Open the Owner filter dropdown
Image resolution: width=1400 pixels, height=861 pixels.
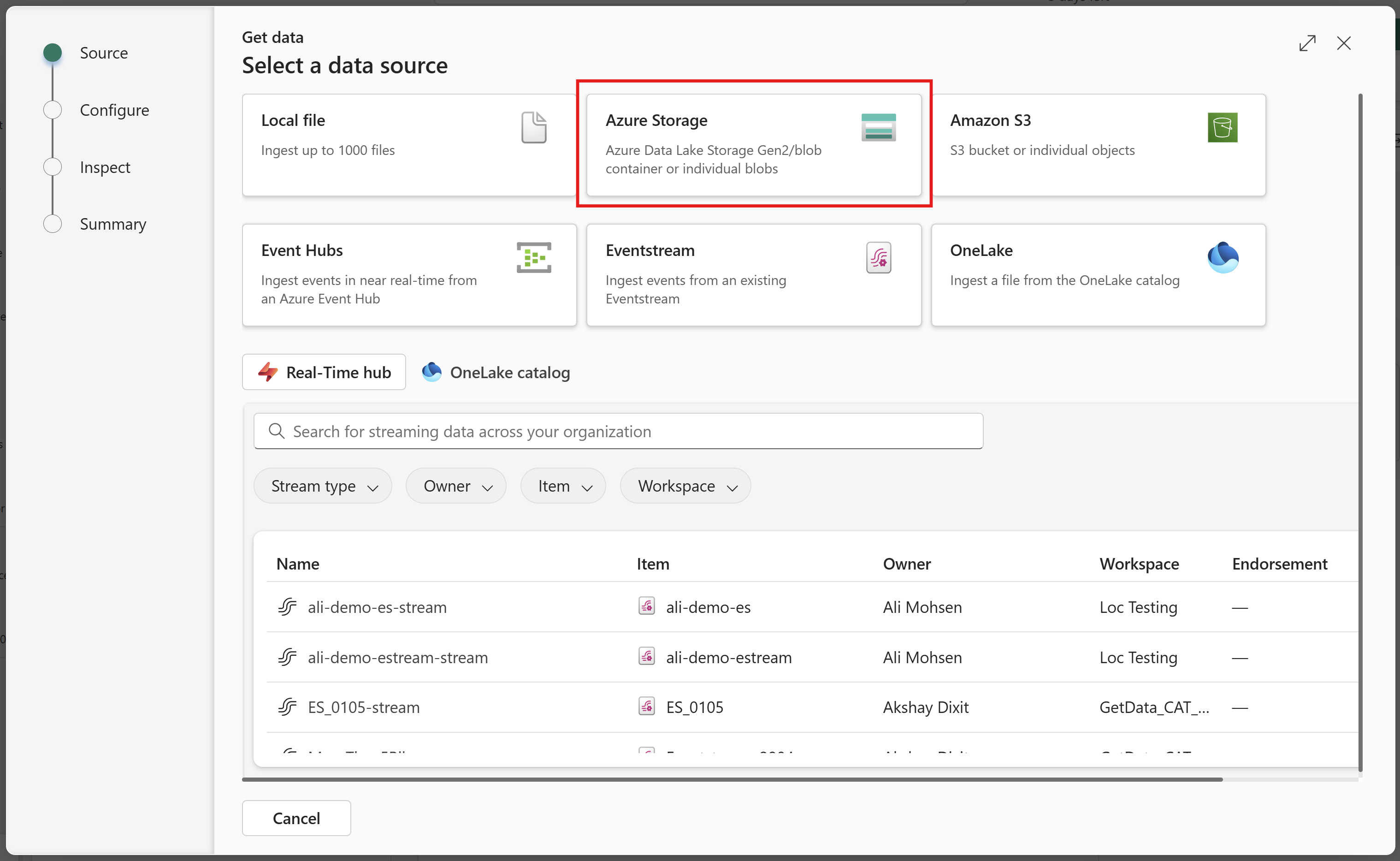click(456, 486)
